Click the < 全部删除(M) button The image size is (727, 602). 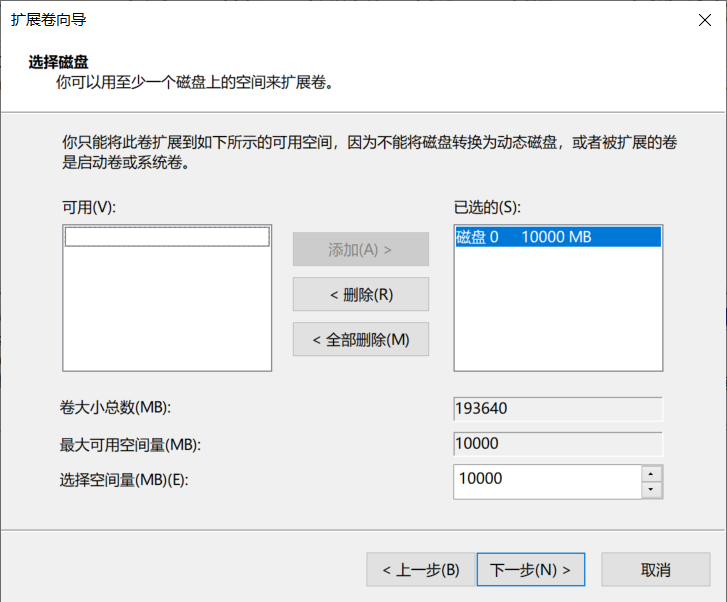tap(361, 339)
